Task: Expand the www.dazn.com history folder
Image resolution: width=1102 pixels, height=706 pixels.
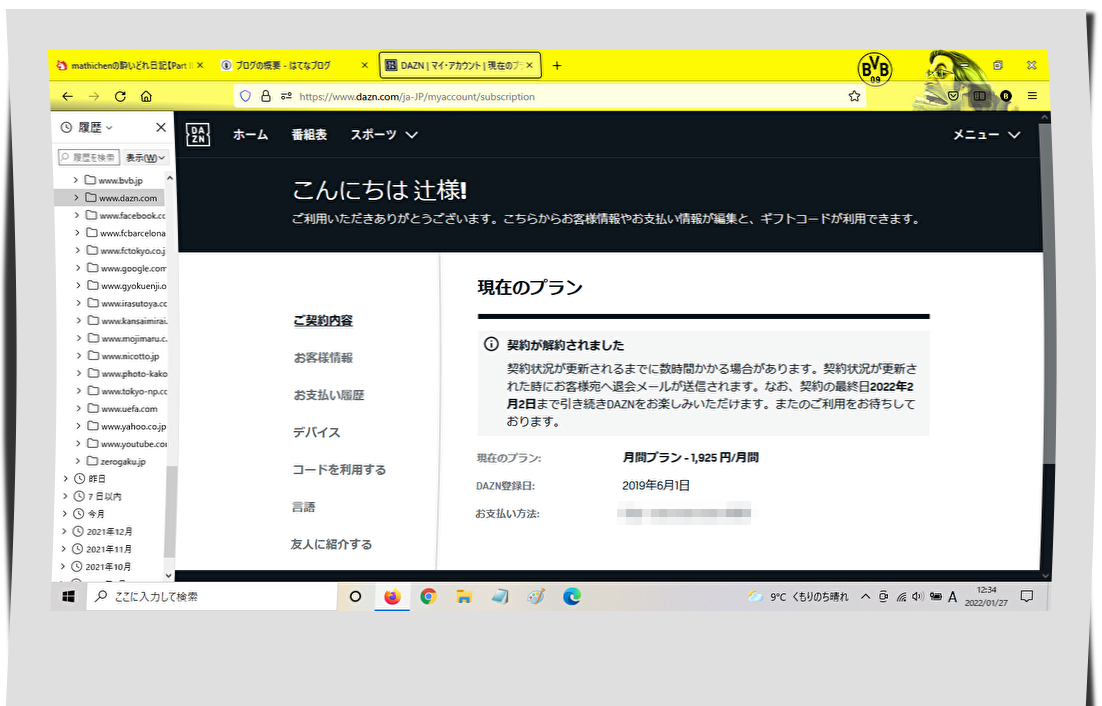Action: pos(77,197)
